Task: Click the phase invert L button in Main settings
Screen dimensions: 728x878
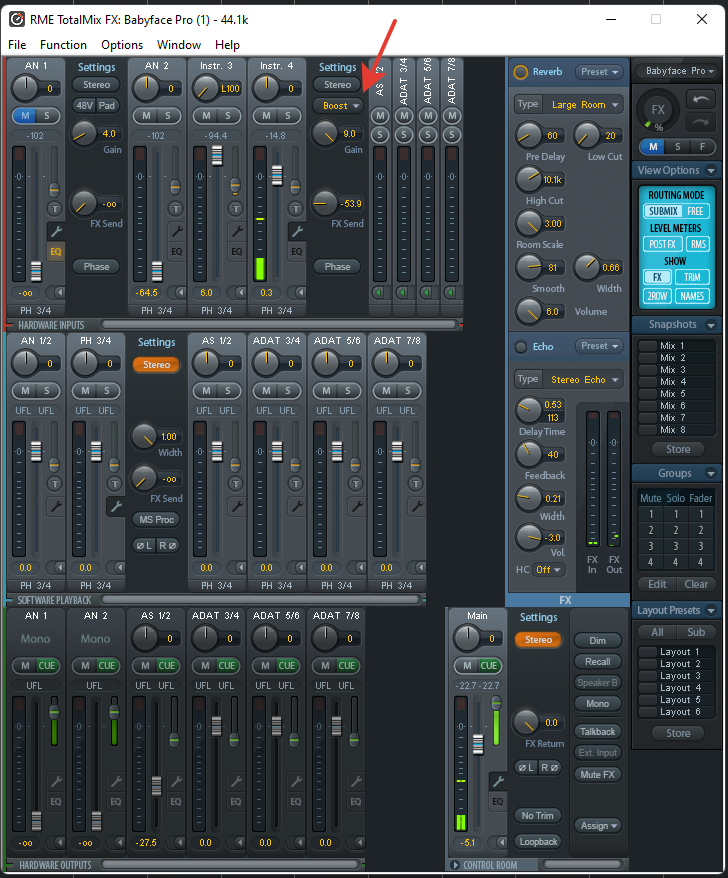Action: click(526, 768)
